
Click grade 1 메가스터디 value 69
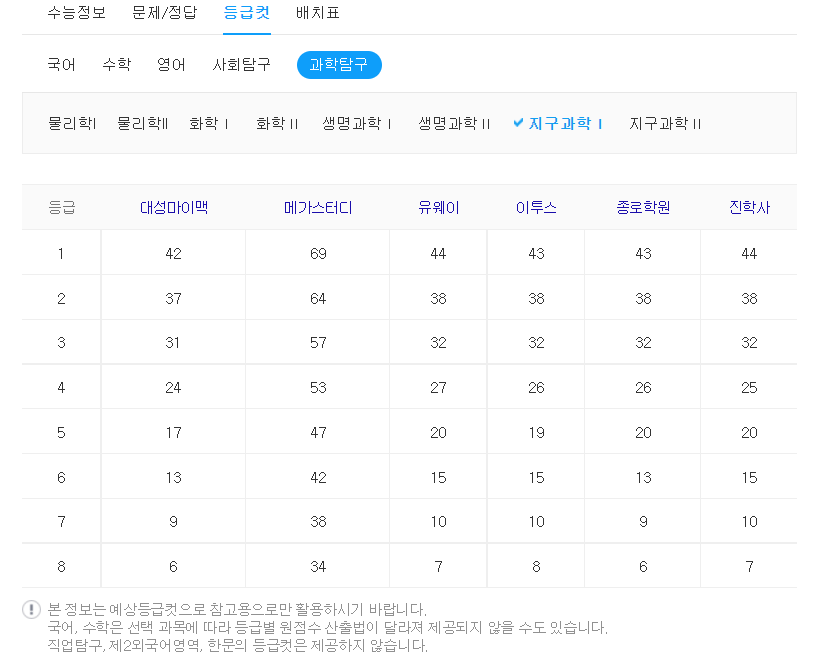pos(318,253)
